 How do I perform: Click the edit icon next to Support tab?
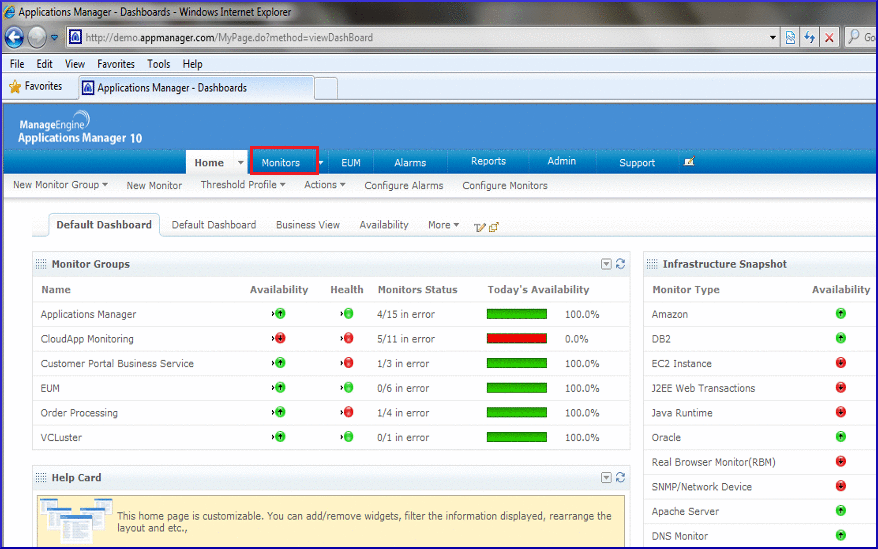coord(689,161)
